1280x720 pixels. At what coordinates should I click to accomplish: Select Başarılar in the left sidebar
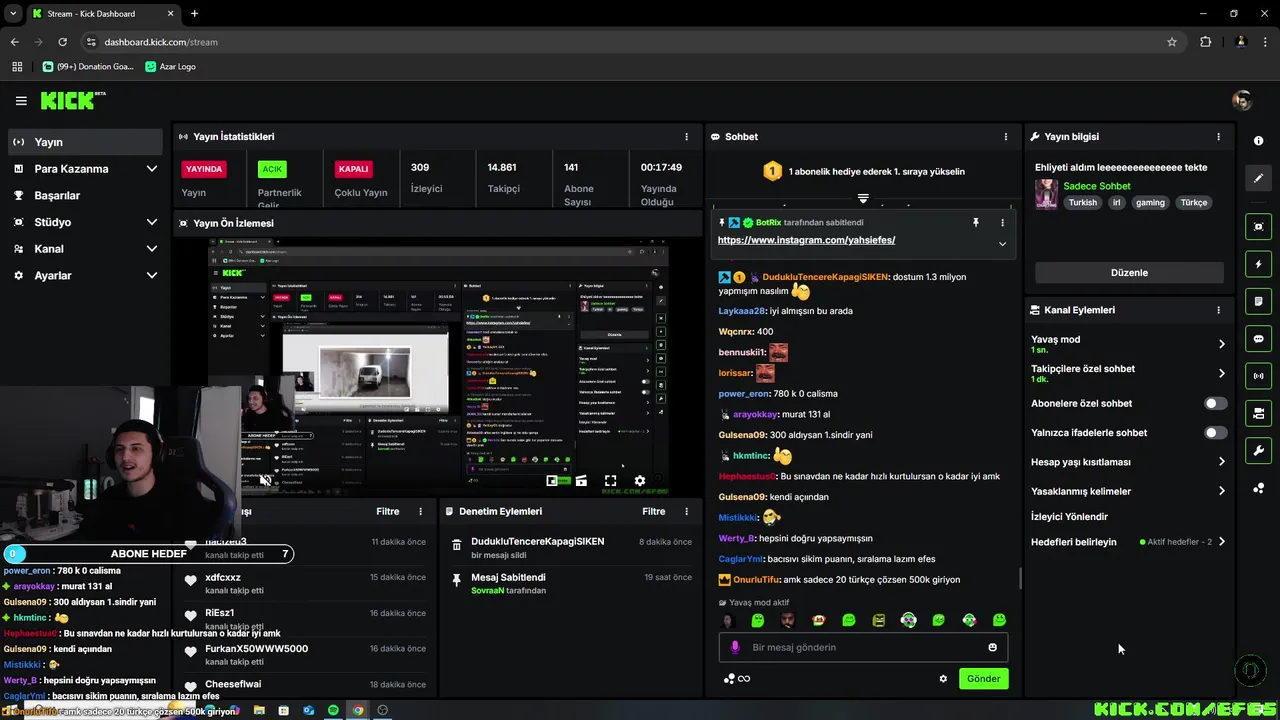point(85,196)
